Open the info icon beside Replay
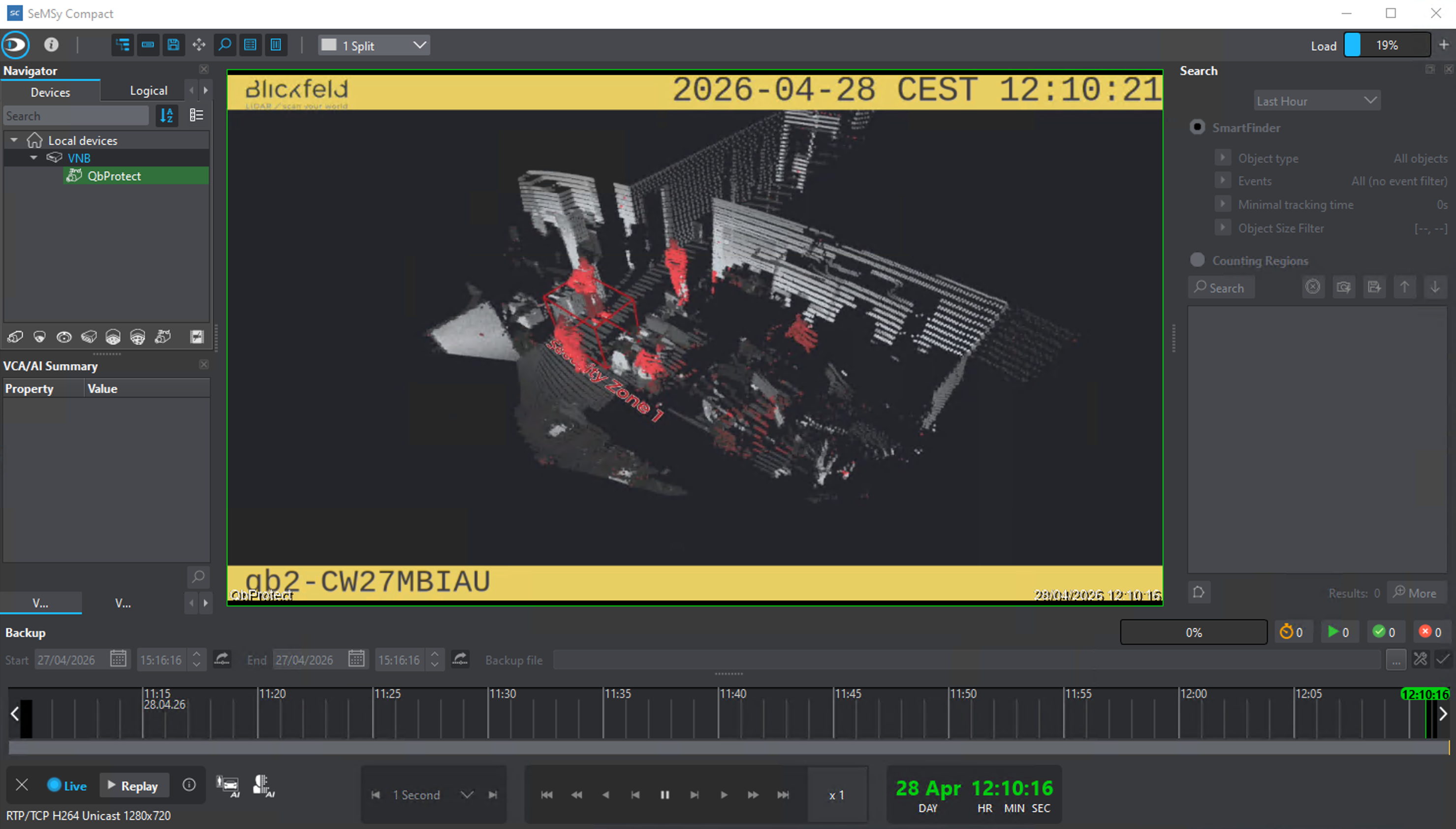The width and height of the screenshot is (1456, 829). pyautogui.click(x=189, y=785)
